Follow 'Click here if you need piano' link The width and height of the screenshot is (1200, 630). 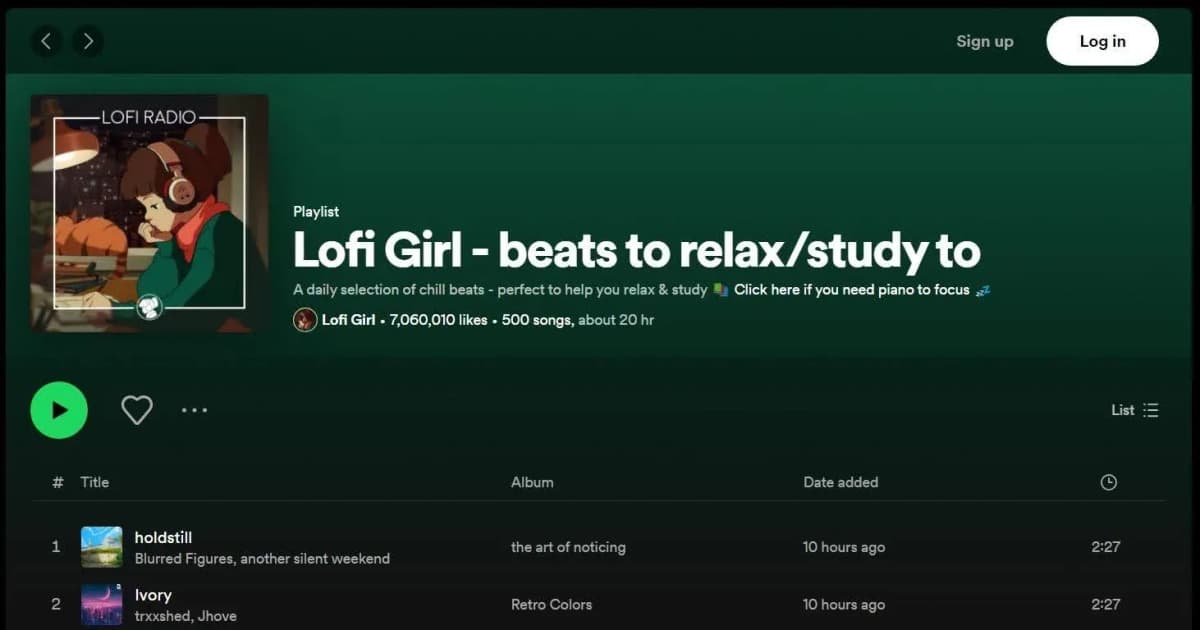pos(851,290)
